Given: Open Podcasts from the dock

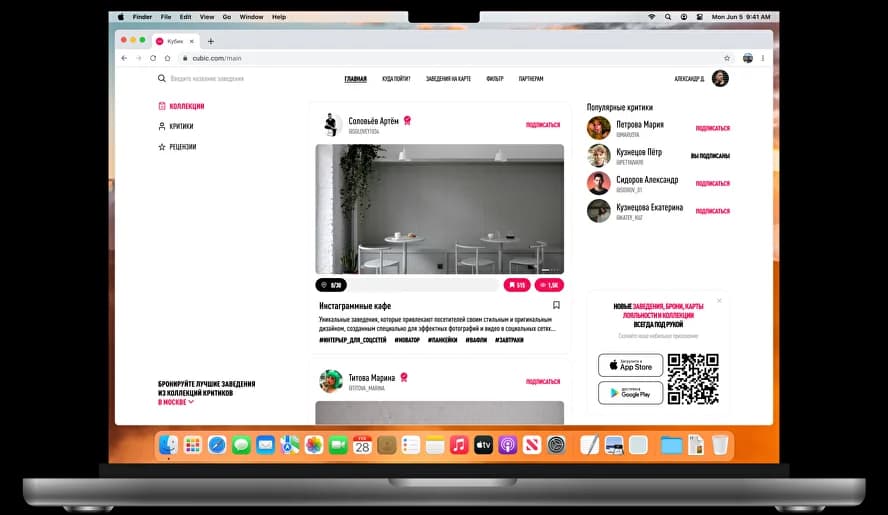Looking at the screenshot, I should click(508, 445).
